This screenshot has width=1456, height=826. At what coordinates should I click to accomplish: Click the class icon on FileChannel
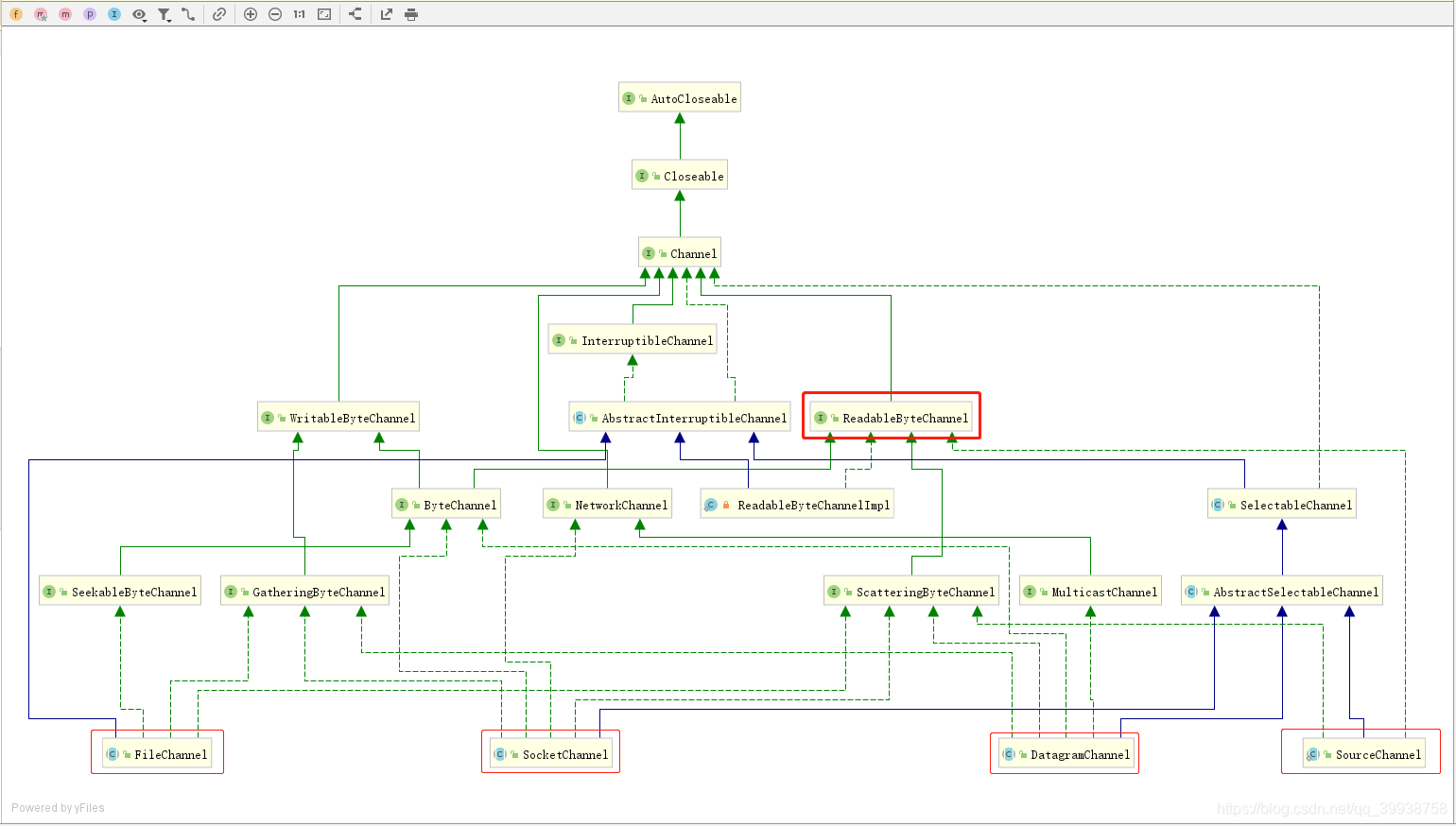113,754
